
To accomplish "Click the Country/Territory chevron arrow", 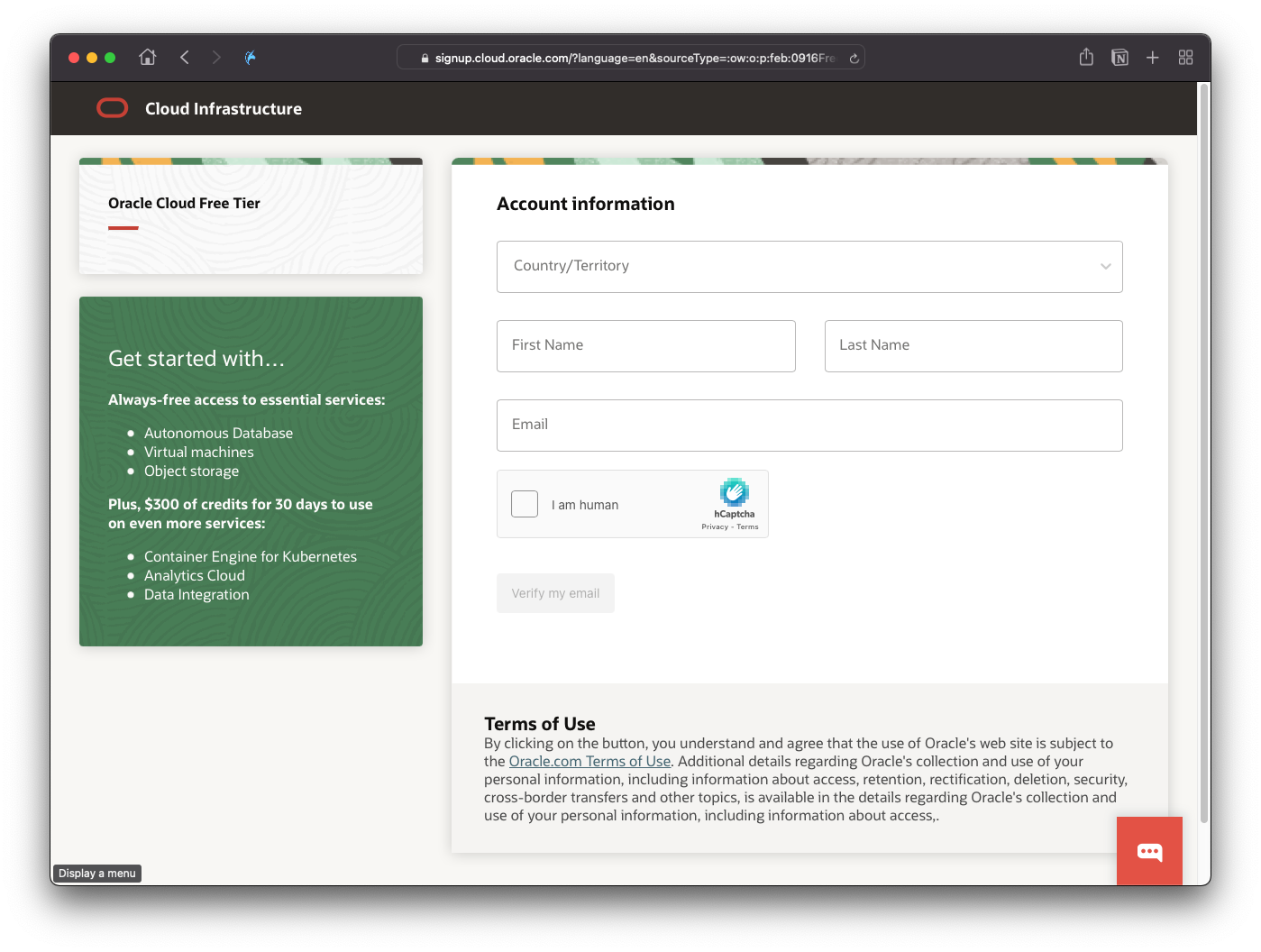I will (1105, 267).
